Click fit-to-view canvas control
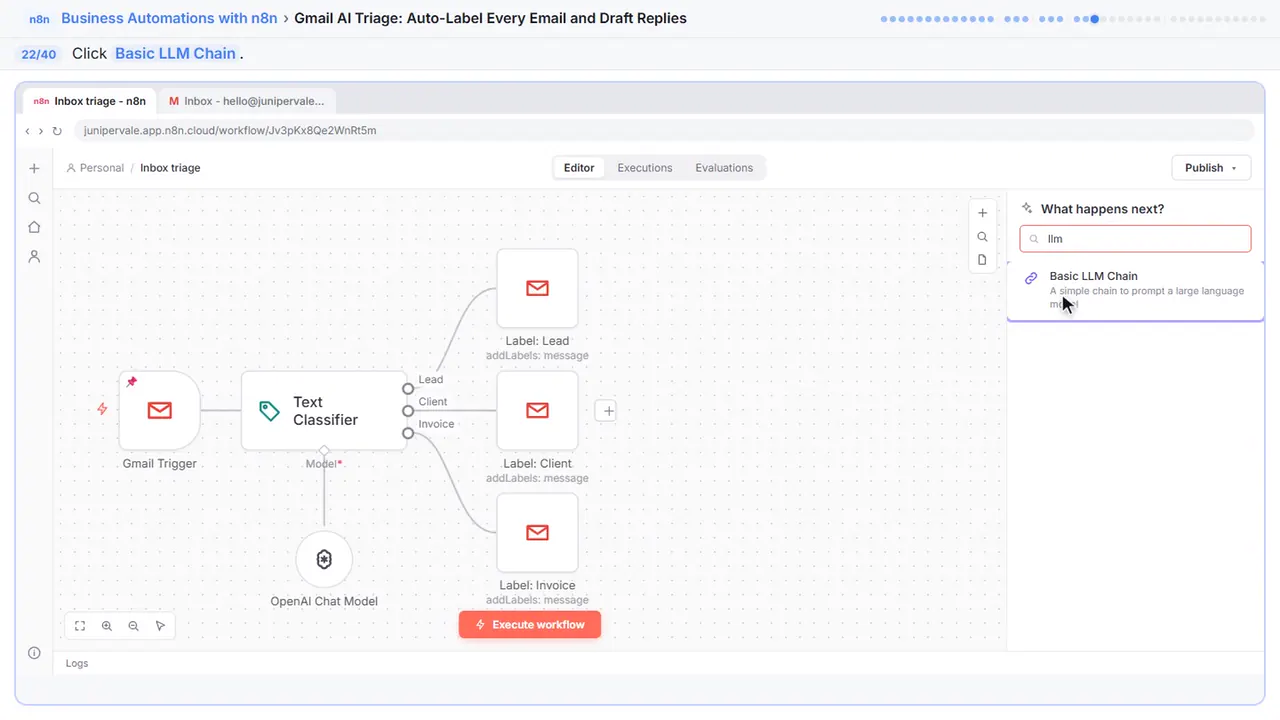Viewport: 1280px width, 720px height. [80, 626]
